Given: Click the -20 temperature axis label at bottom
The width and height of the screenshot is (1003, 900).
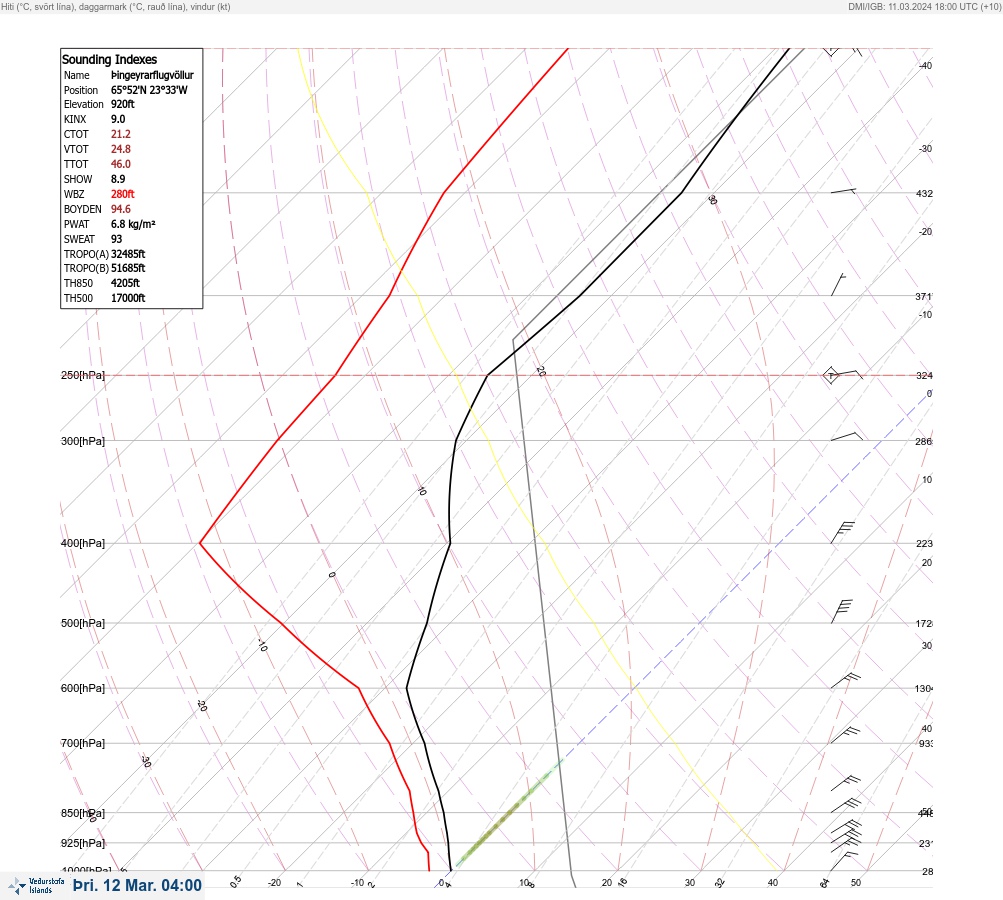Looking at the screenshot, I should 274,883.
